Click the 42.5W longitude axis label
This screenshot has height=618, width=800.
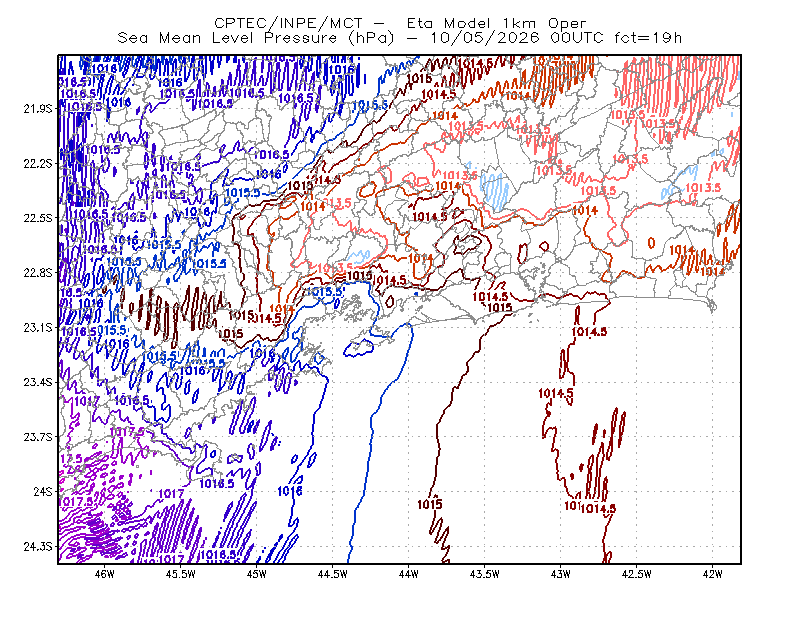[x=636, y=574]
